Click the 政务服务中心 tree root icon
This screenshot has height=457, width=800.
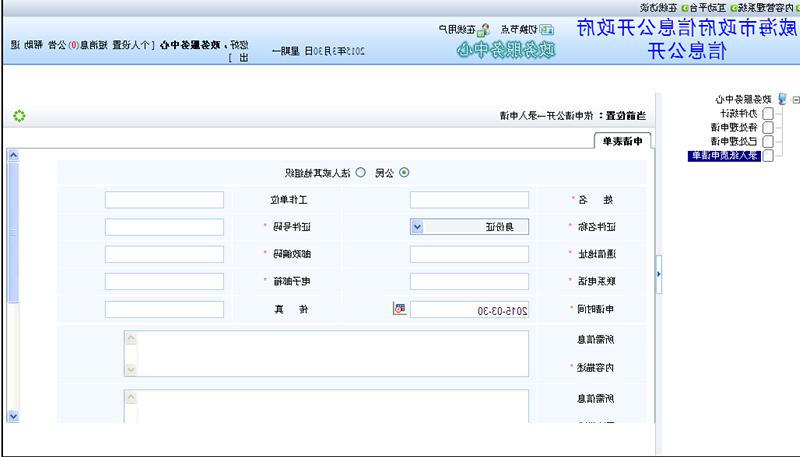click(x=782, y=98)
